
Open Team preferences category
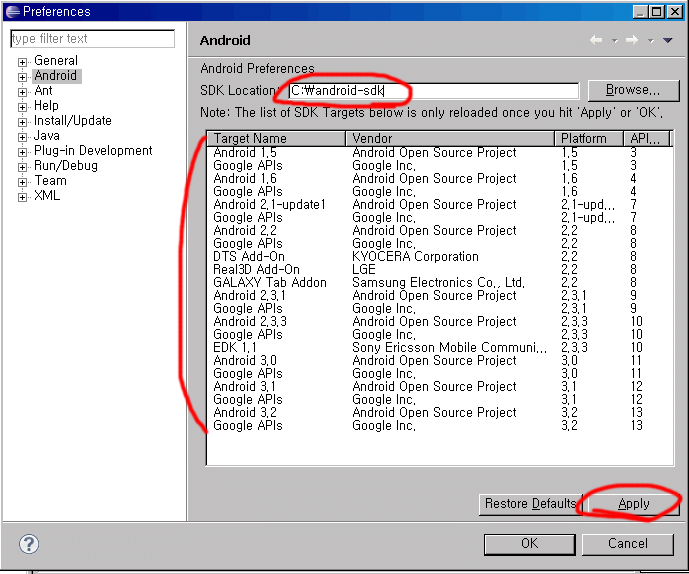51,181
